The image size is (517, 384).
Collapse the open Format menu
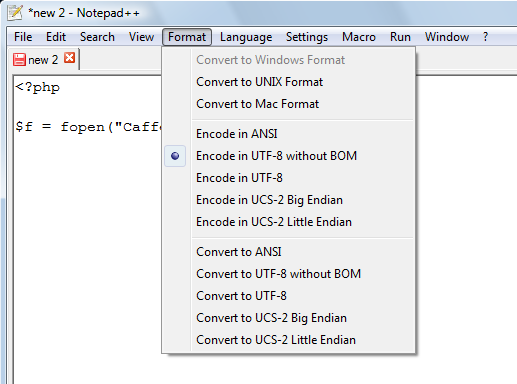coord(187,37)
